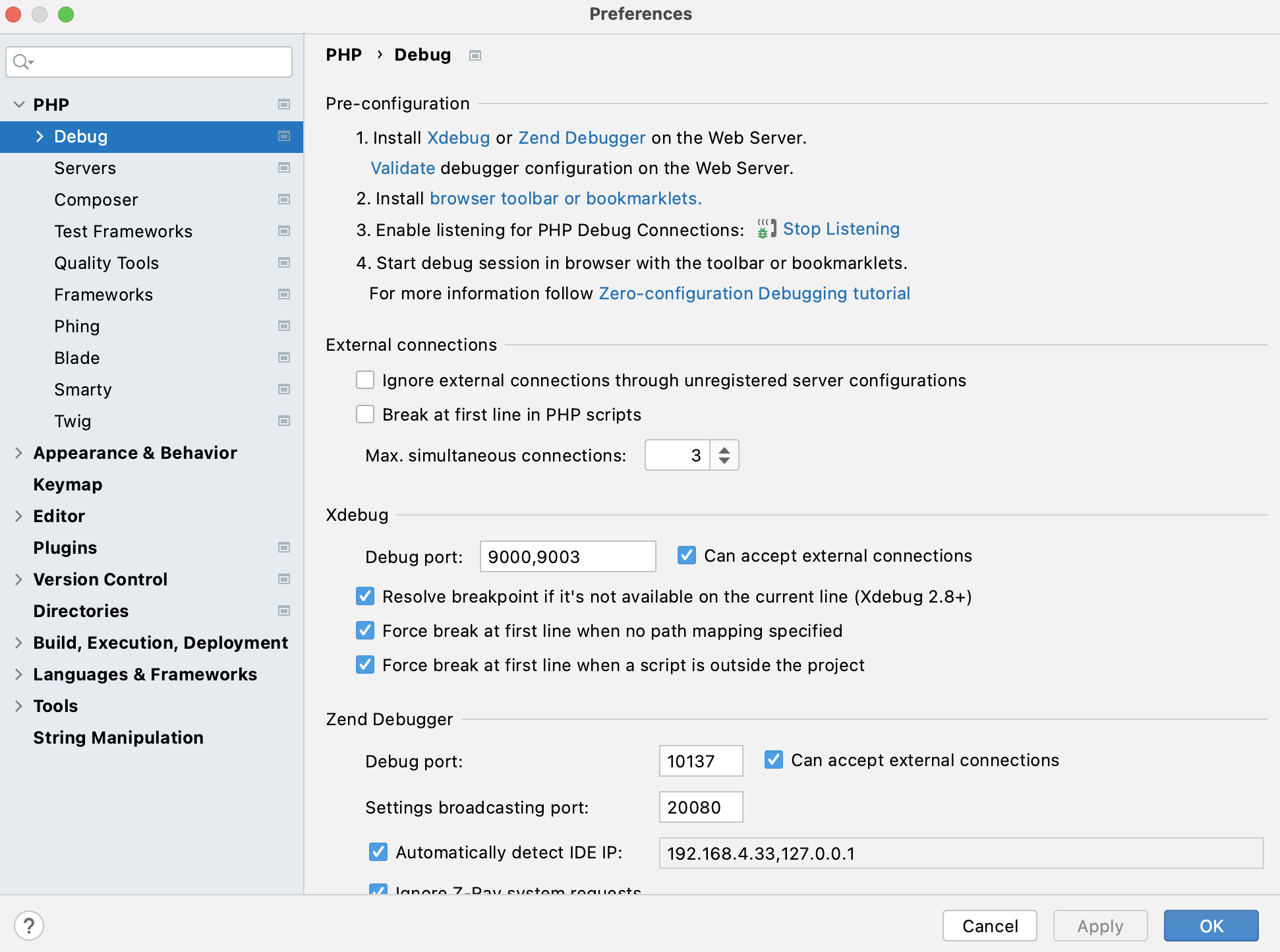Increase max simultaneous connections with stepper

(x=724, y=450)
